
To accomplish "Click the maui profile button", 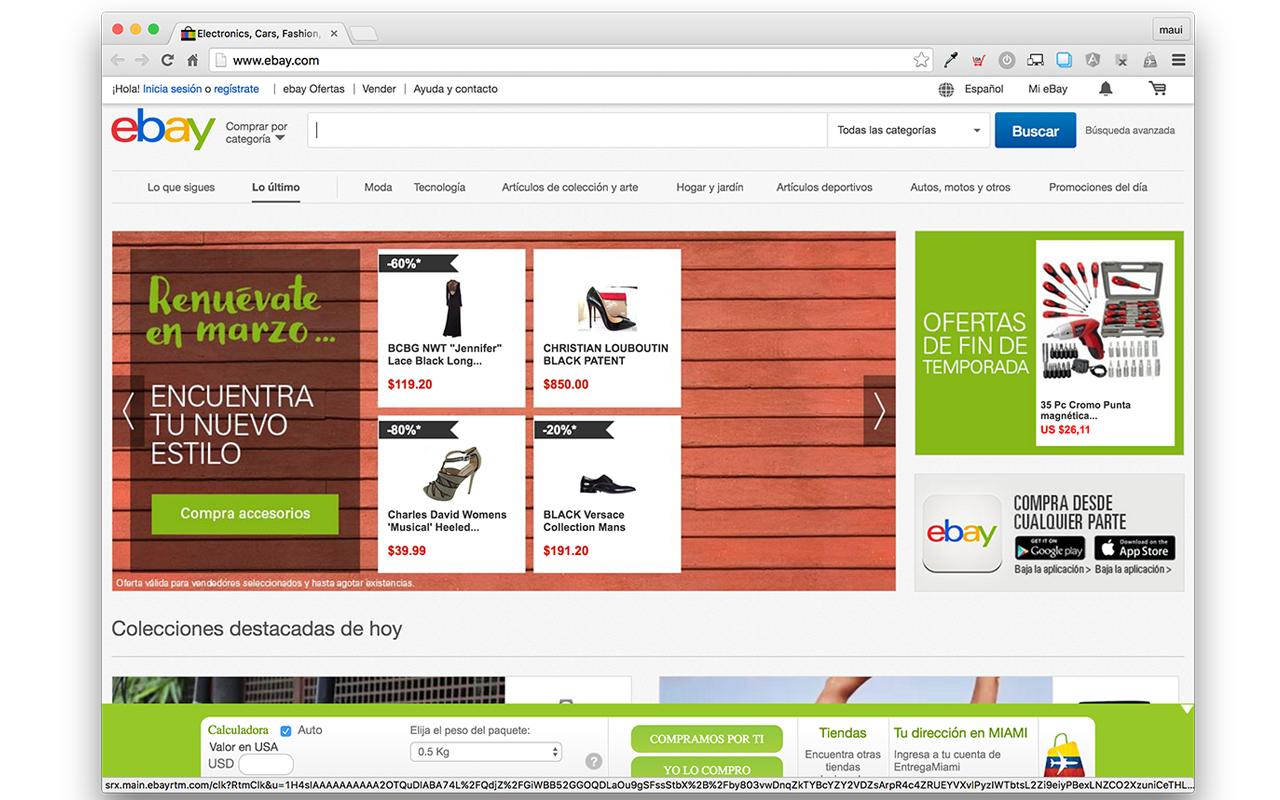I will 1171,30.
